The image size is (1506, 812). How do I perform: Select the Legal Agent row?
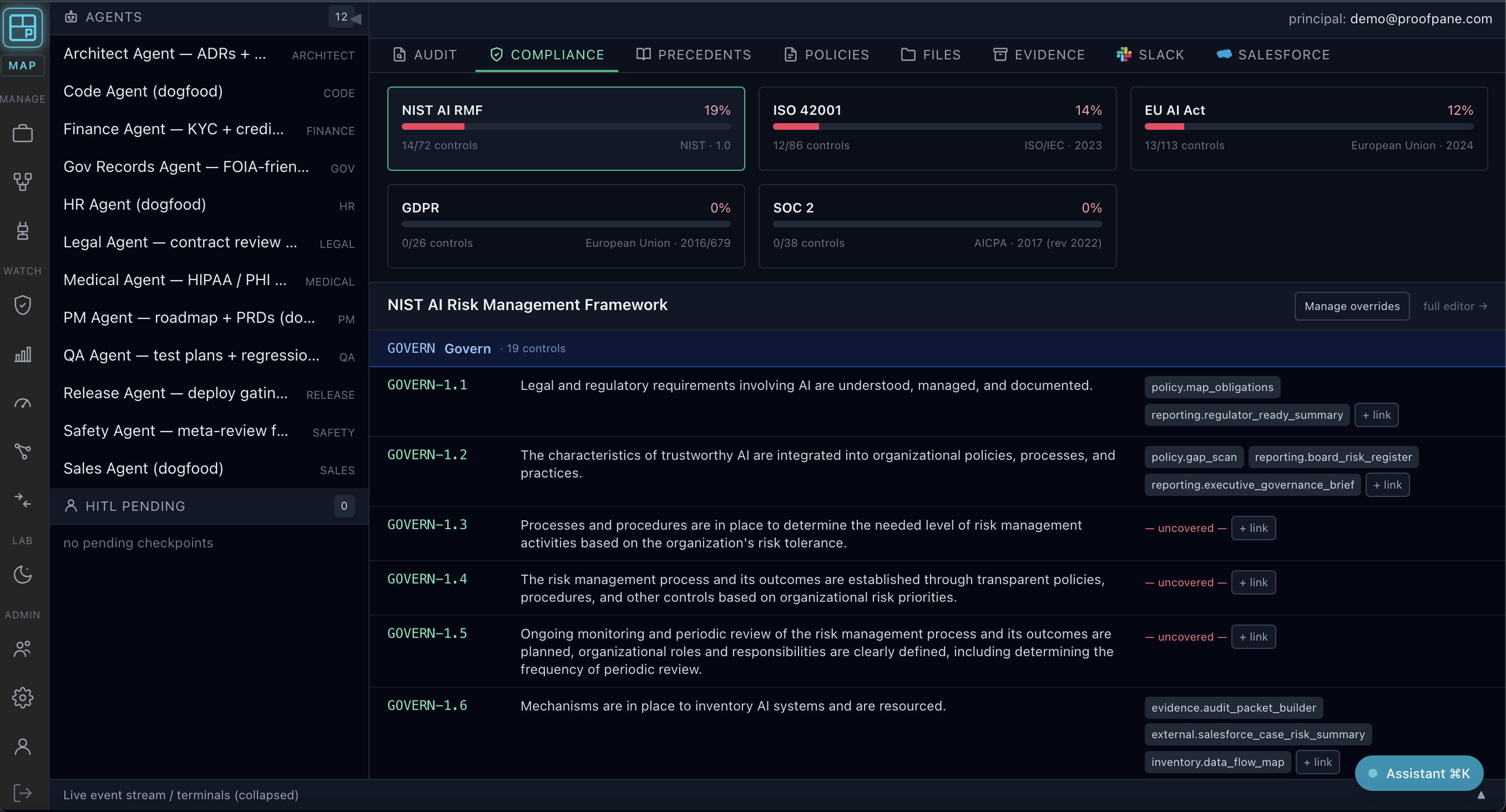[209, 242]
